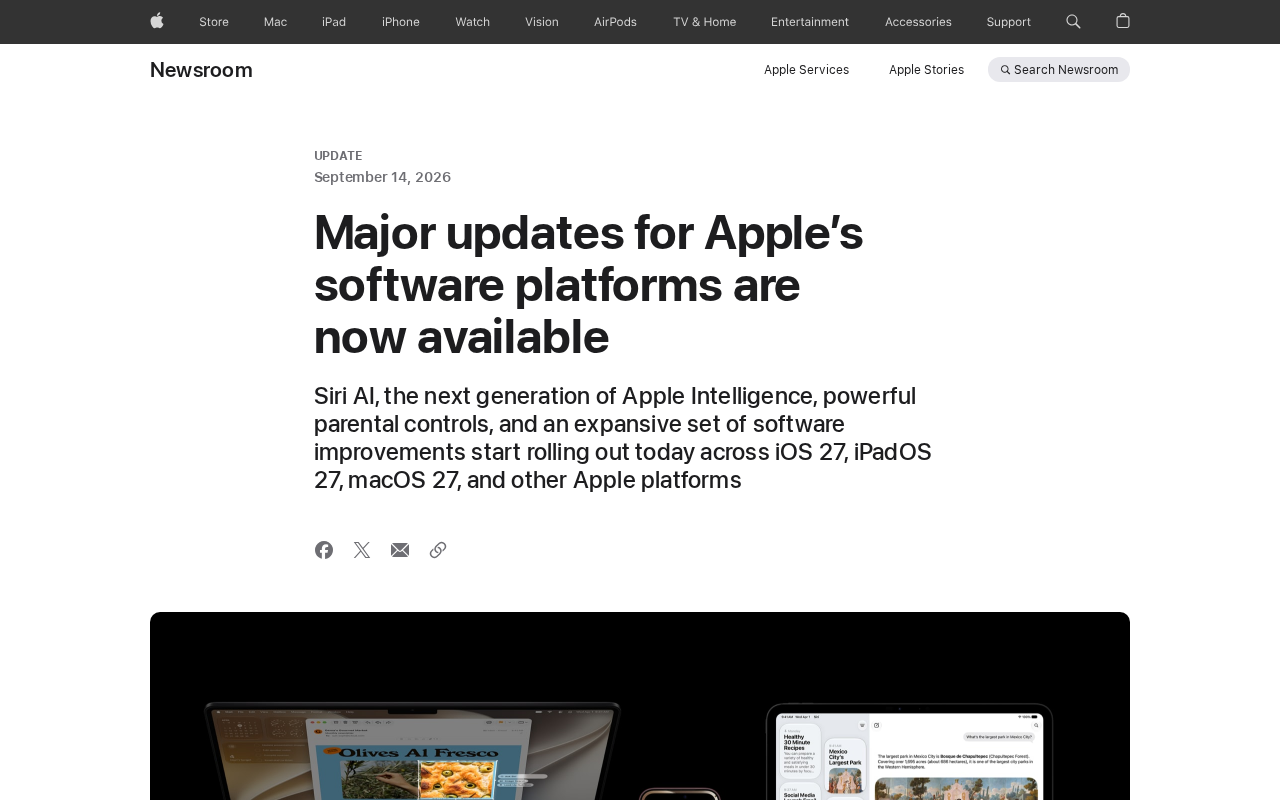Select the September 14, 2026 date text
Screen dimensions: 1280x800
(382, 177)
